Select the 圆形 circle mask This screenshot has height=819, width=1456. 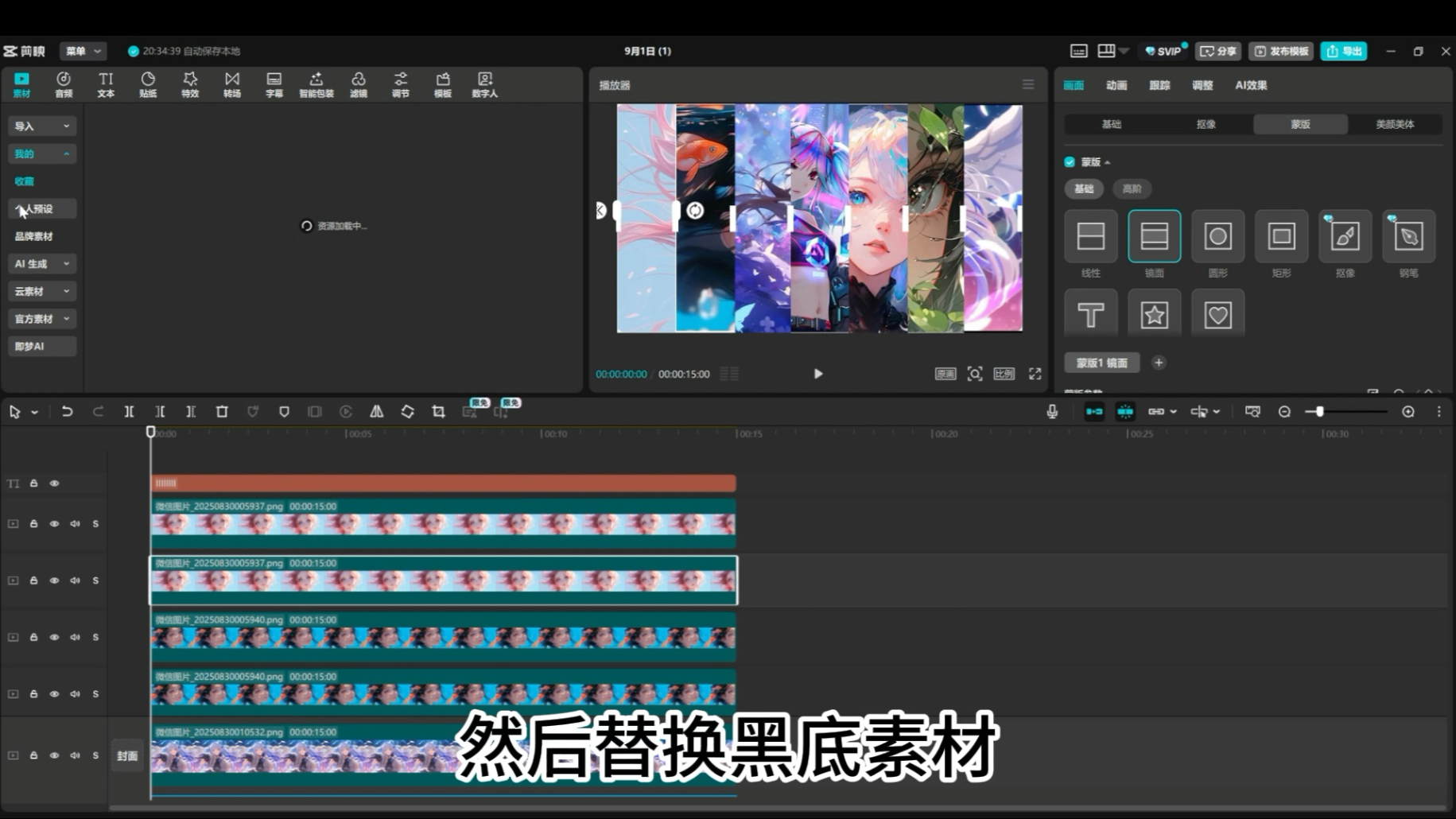1218,236
